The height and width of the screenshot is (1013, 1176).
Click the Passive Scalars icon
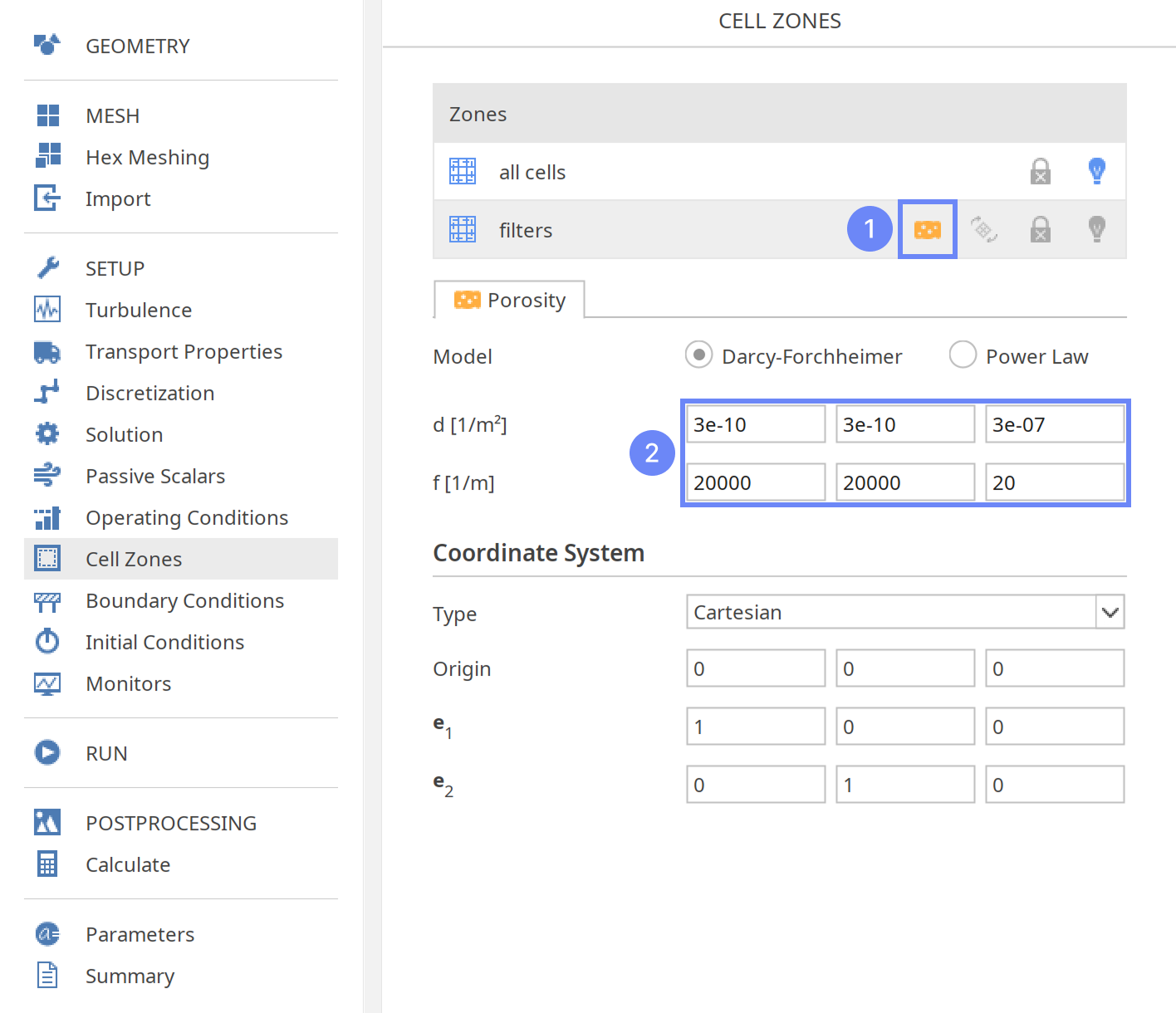tap(47, 476)
